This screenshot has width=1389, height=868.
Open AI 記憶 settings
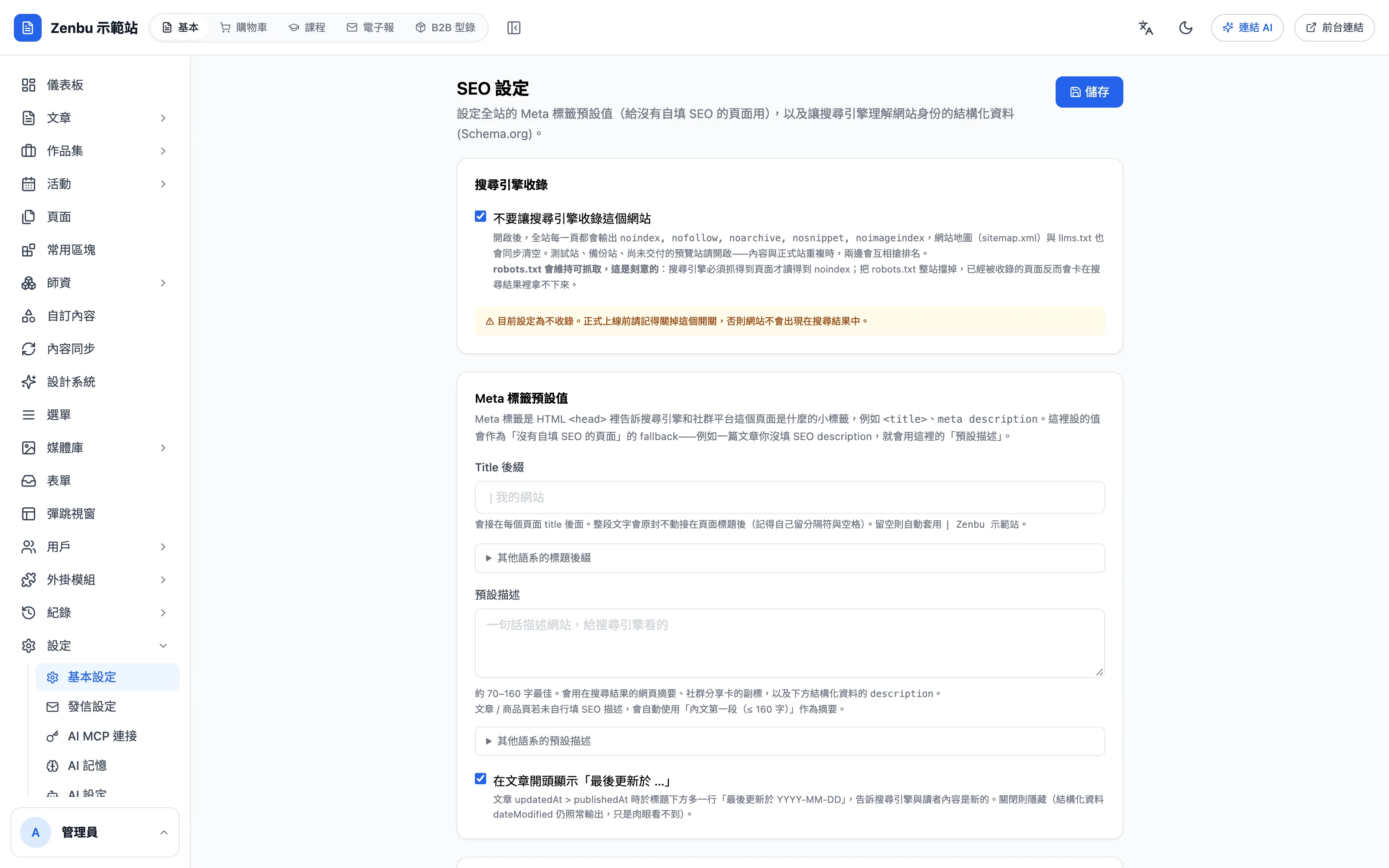[x=107, y=766]
